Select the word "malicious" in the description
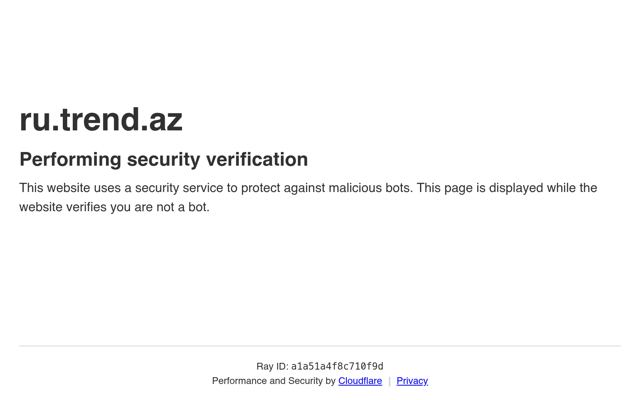 point(355,188)
